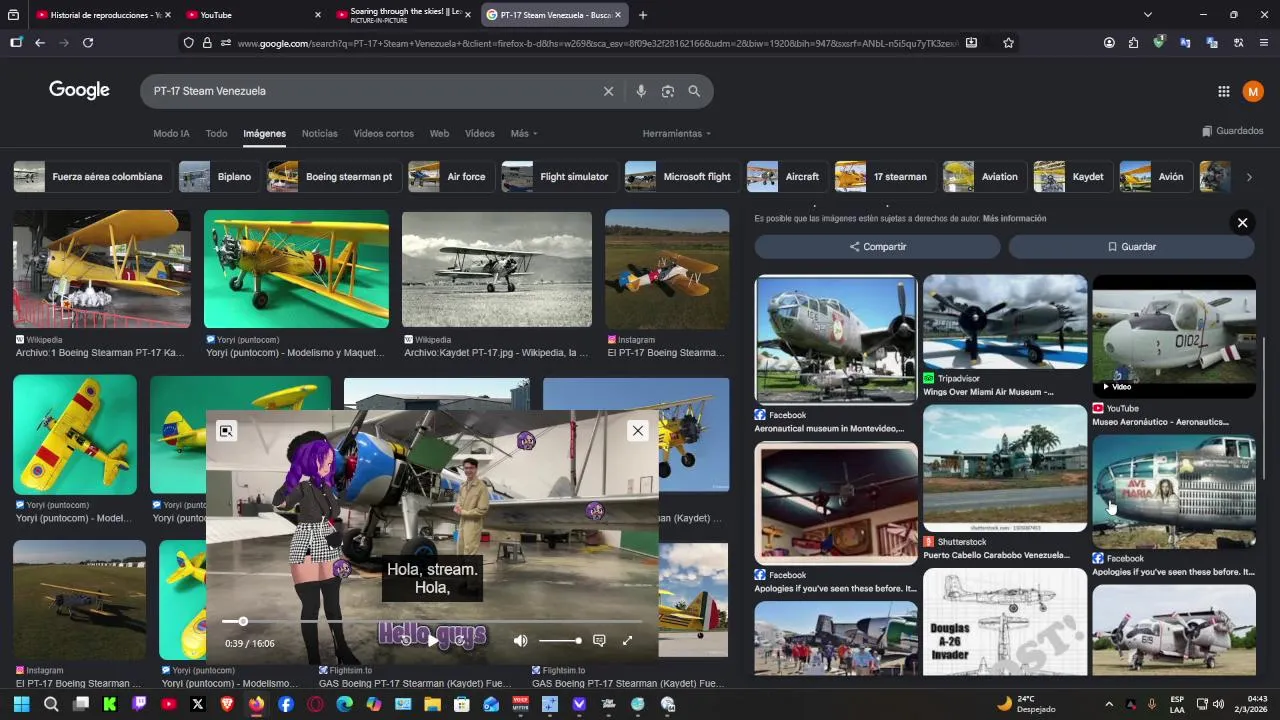
Task: Return the picture-in-picture video to its tab
Action: [x=226, y=431]
